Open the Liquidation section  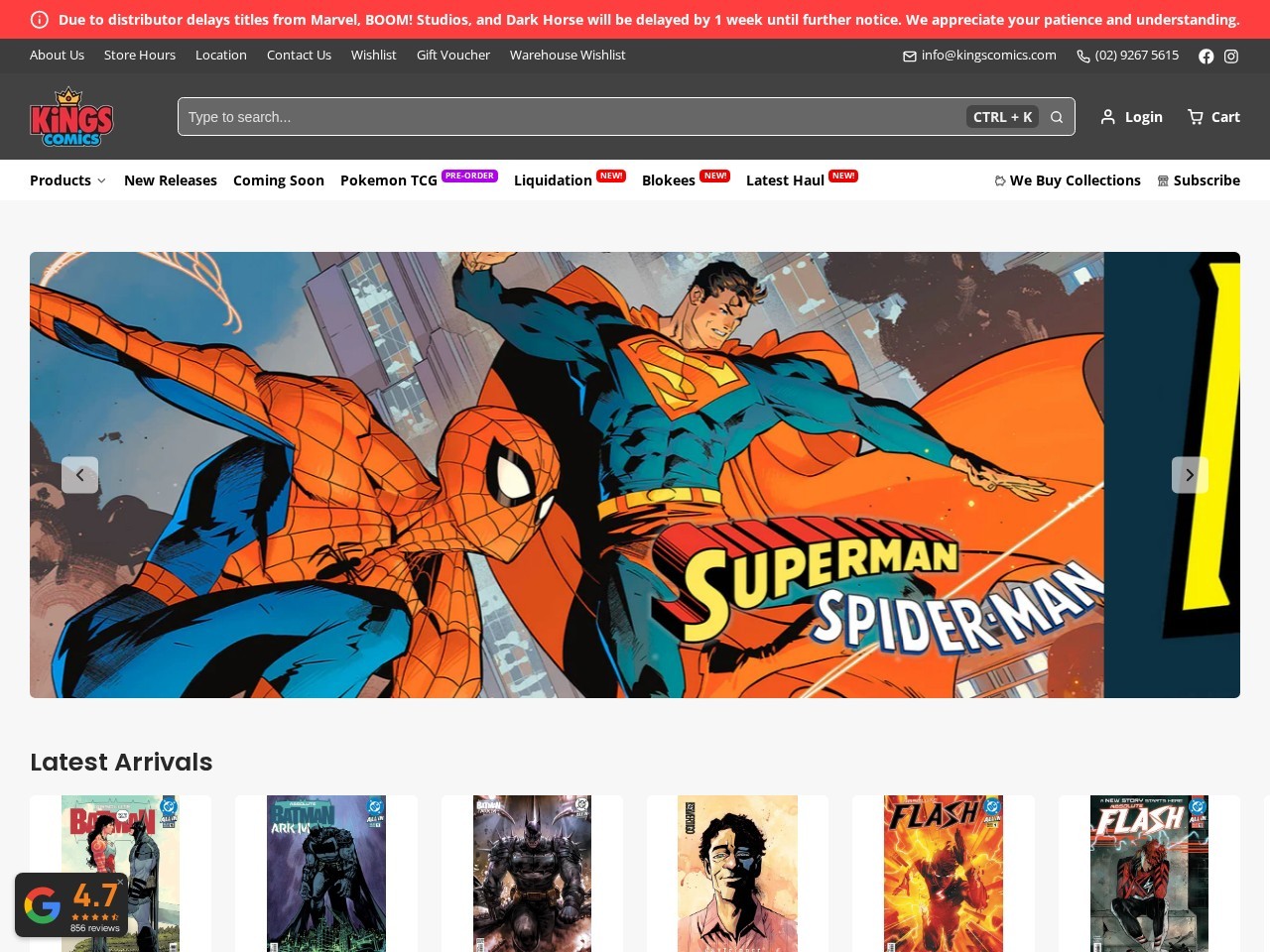[x=553, y=180]
